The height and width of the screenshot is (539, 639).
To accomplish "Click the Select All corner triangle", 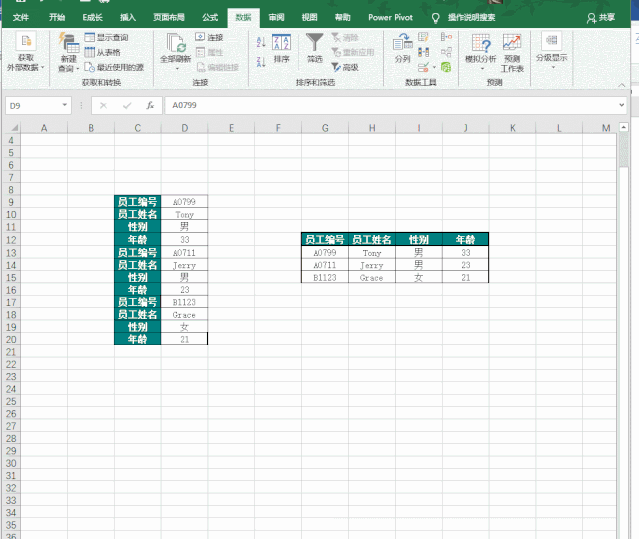I will pyautogui.click(x=14, y=128).
